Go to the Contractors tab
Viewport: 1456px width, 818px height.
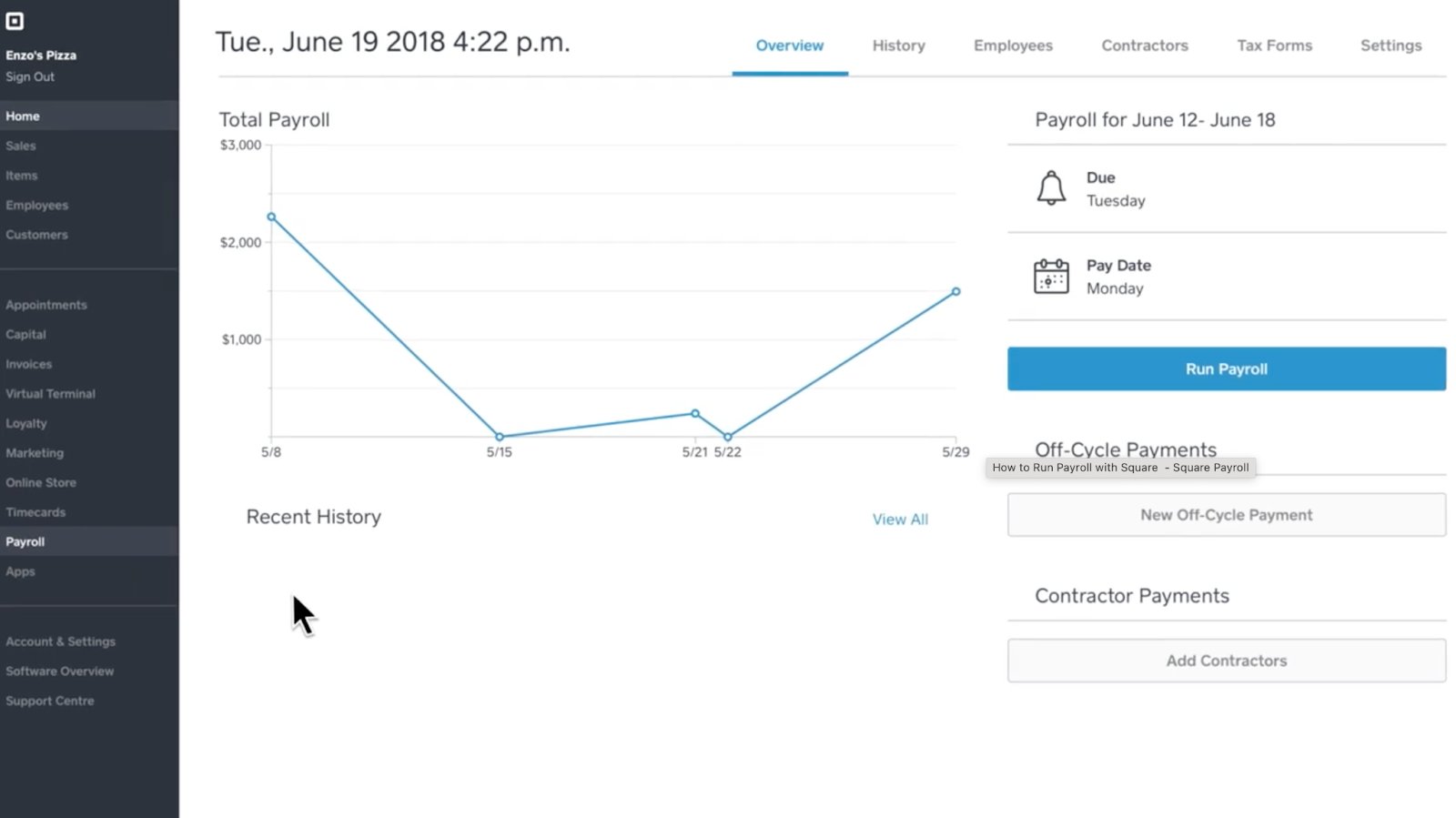[x=1145, y=45]
